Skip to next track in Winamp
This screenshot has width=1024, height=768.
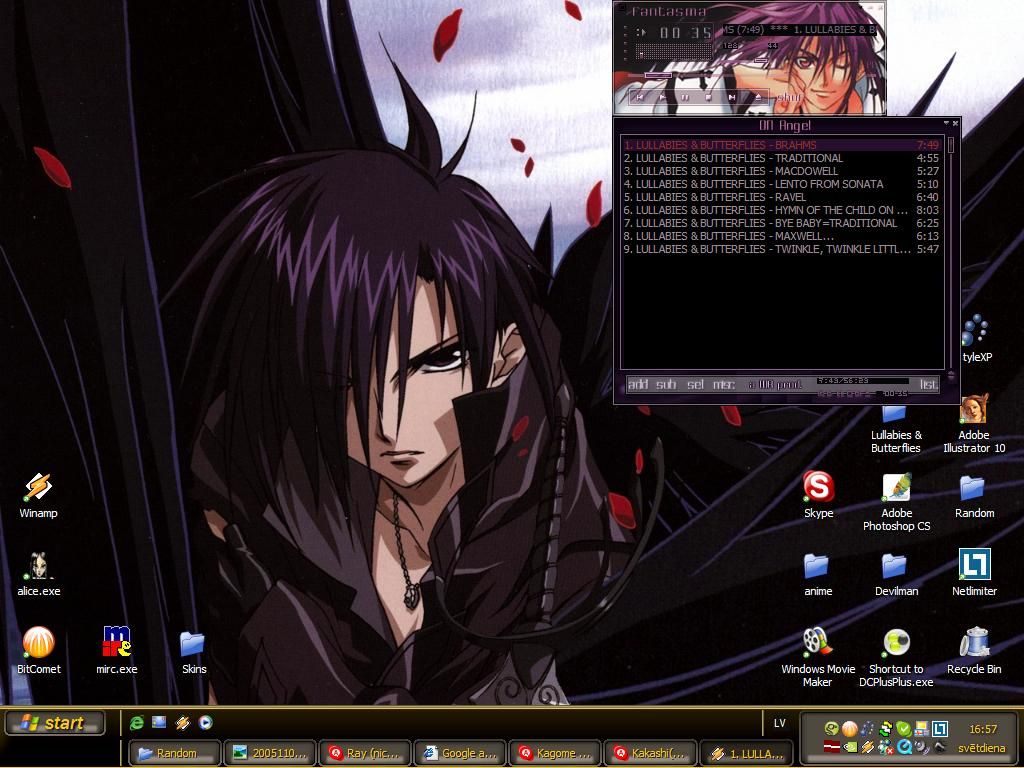(x=731, y=97)
